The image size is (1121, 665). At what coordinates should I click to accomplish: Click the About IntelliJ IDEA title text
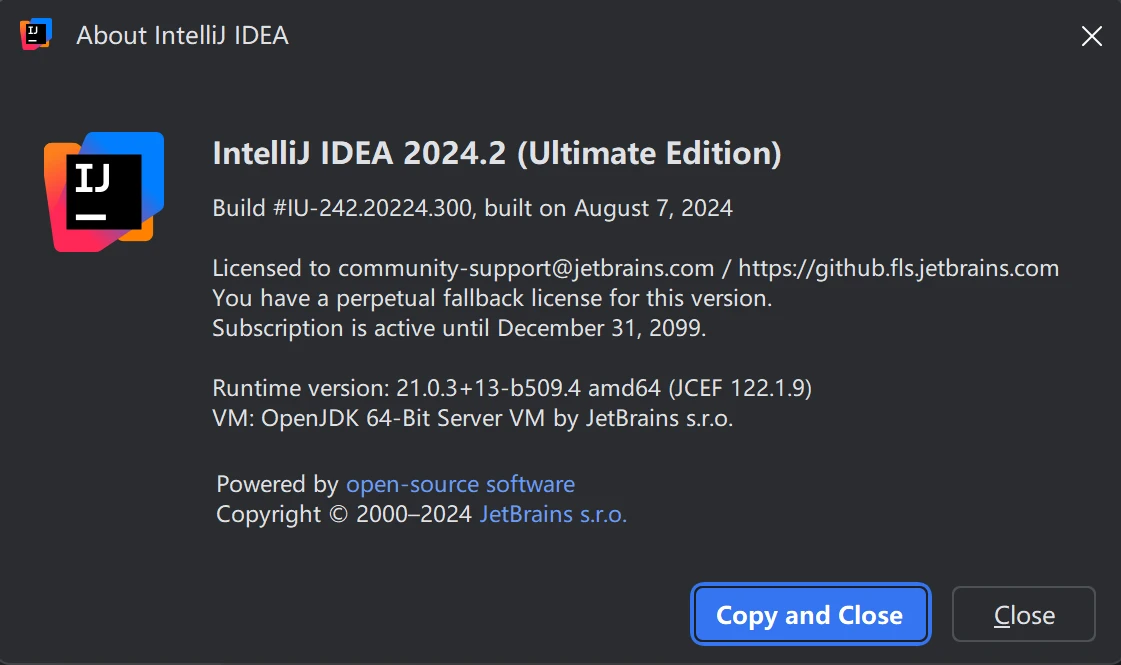[x=182, y=36]
